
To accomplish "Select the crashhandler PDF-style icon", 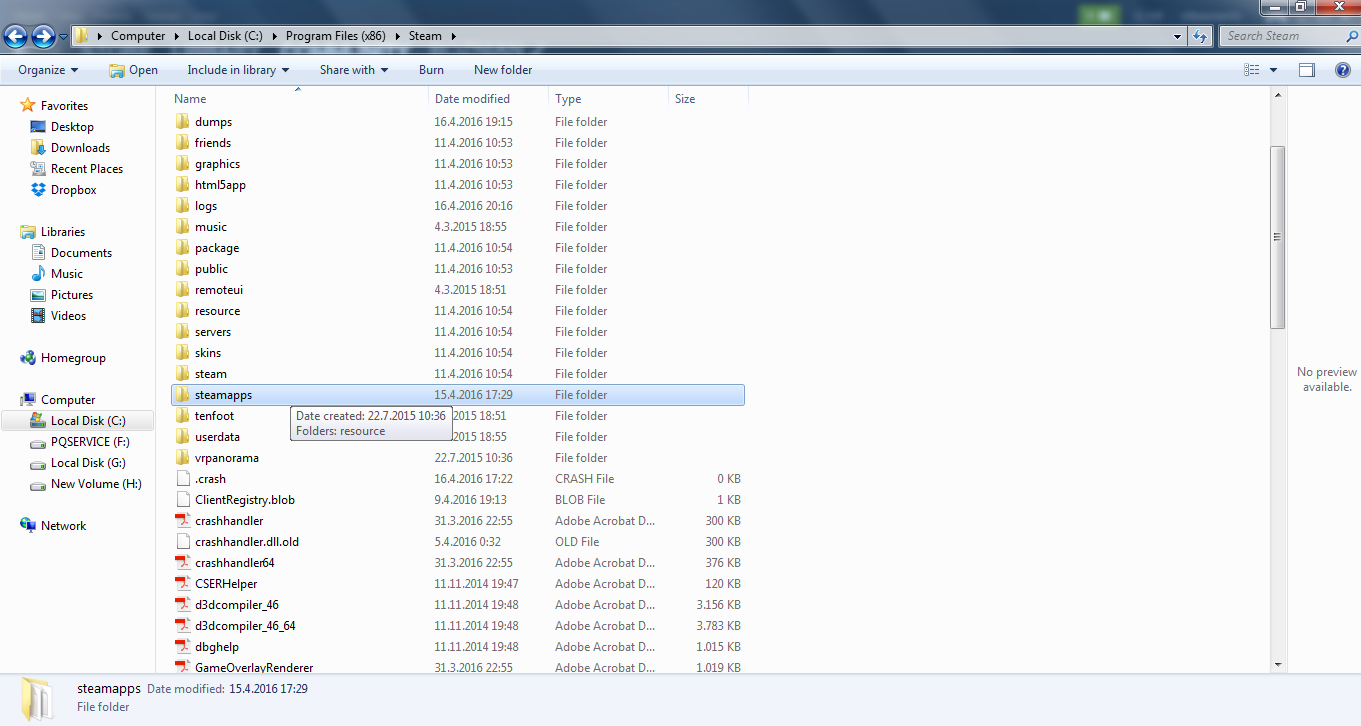I will point(182,521).
